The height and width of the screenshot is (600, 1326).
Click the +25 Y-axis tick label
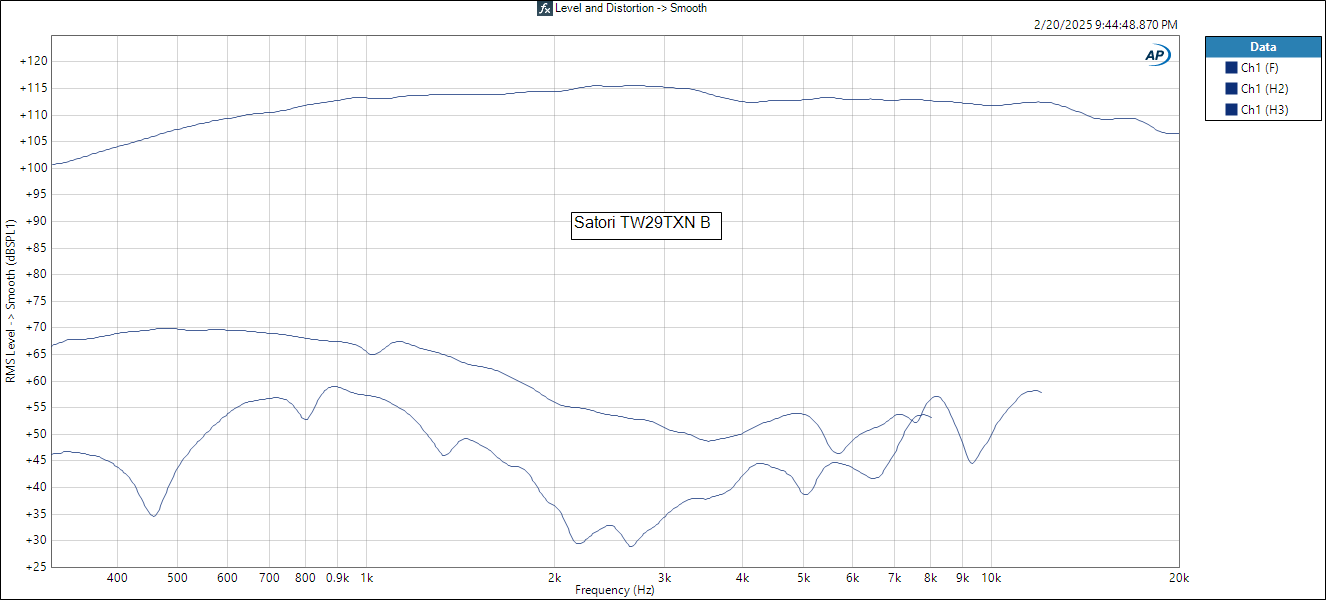point(36,566)
